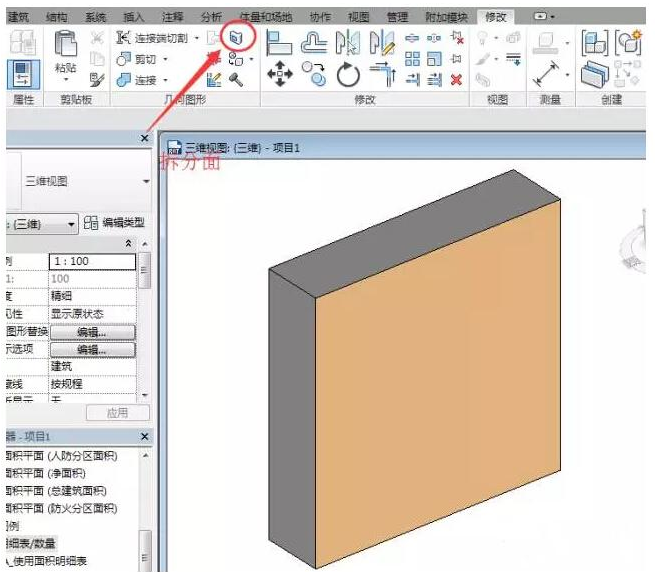Click the Move tool in Modify panel
Image resolution: width=655 pixels, height=572 pixels.
tap(281, 75)
